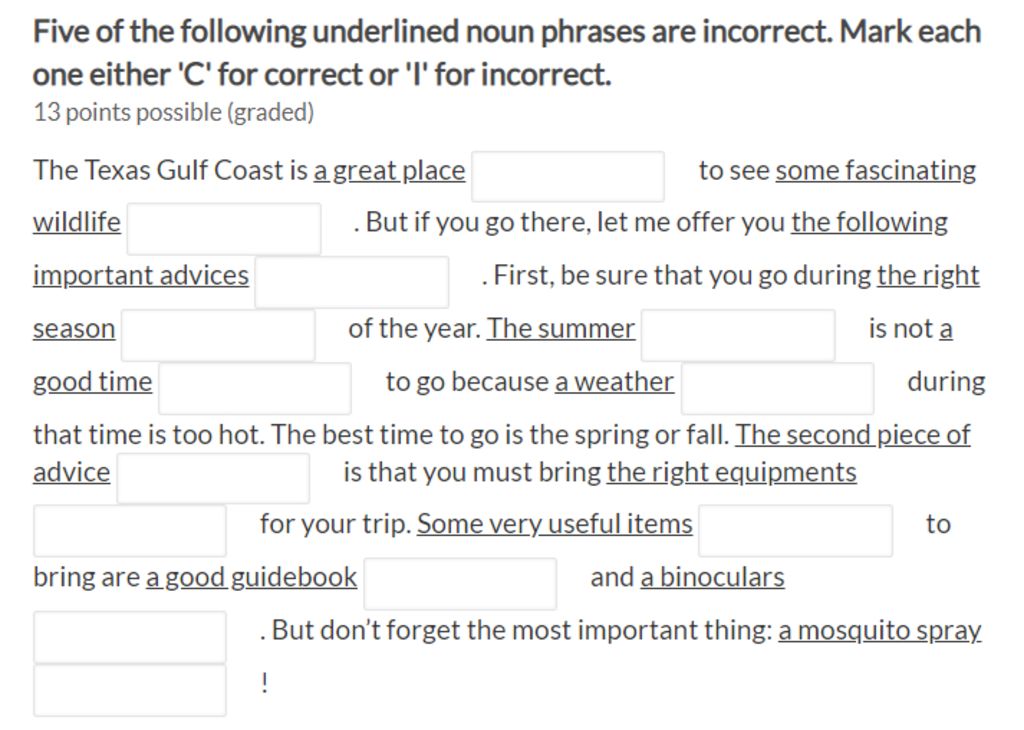
Task: Click the last answer box before exclamation mark
Action: [x=130, y=691]
